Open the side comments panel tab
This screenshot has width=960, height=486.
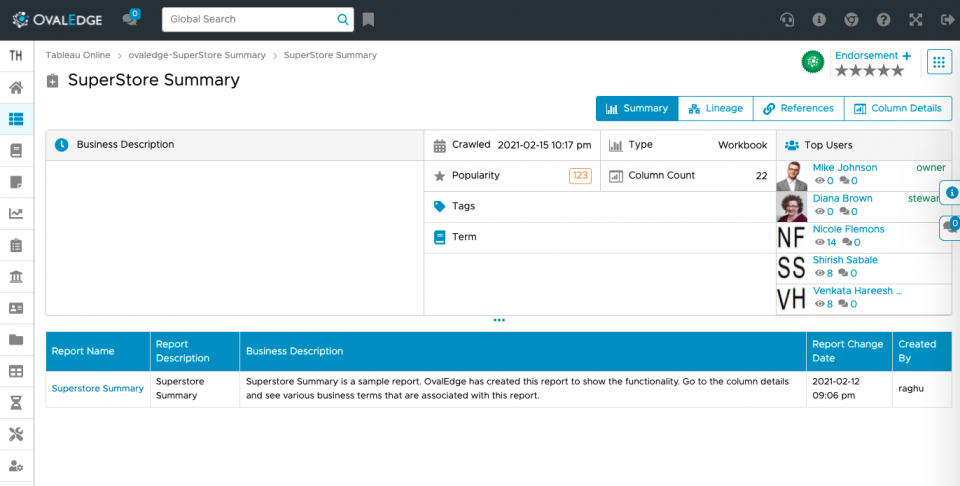950,227
